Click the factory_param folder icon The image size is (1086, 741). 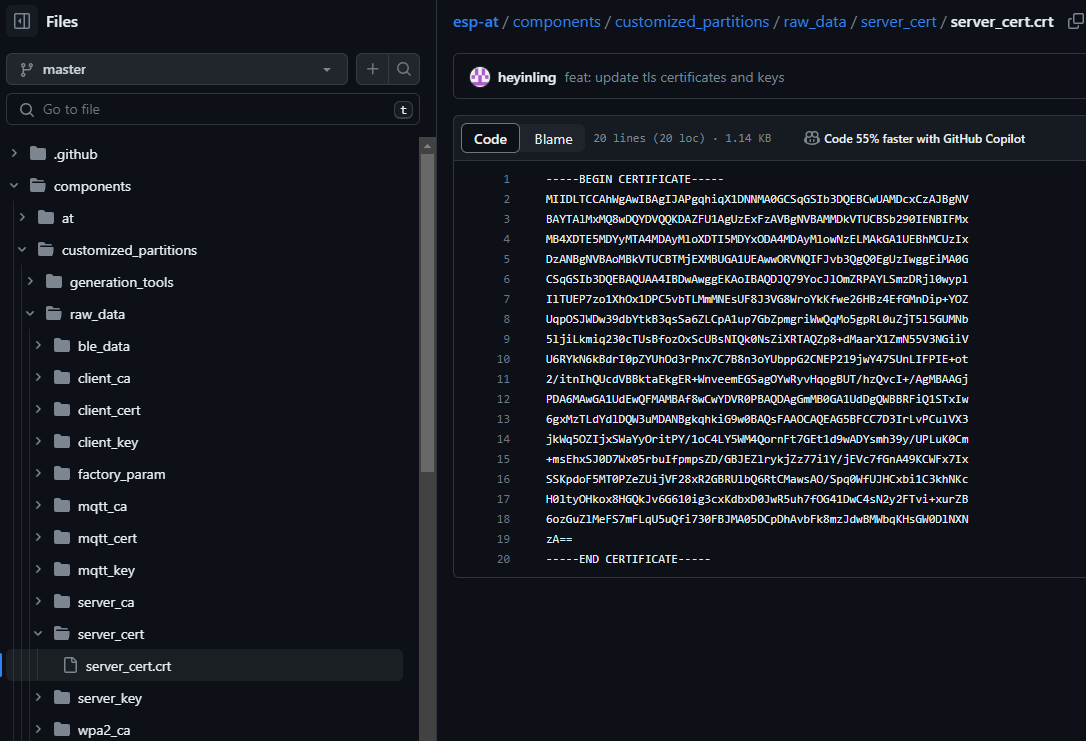point(62,473)
